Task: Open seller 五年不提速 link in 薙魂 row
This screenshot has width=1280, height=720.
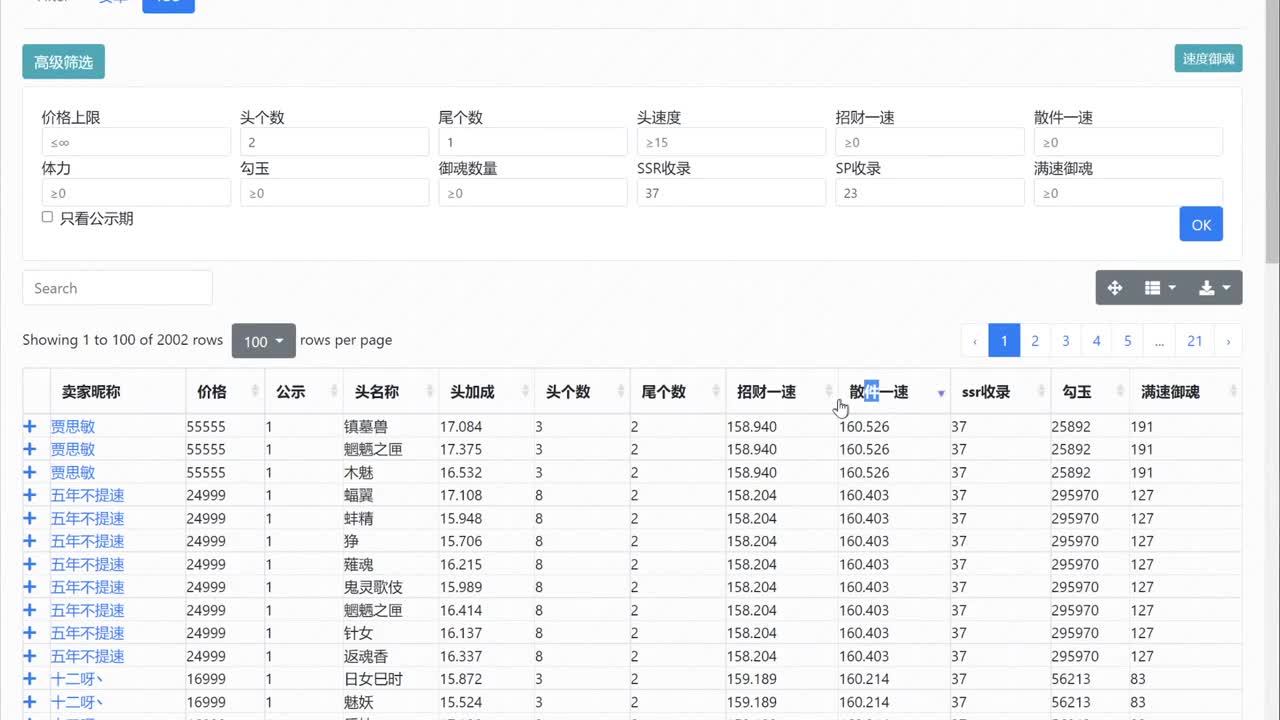Action: pos(88,565)
